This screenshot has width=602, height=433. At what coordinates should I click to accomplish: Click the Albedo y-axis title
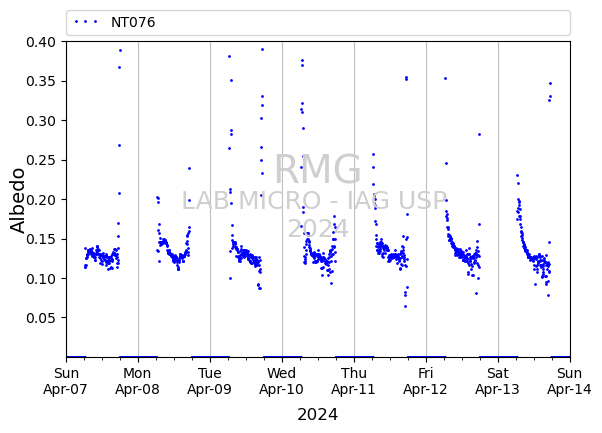(x=17, y=200)
